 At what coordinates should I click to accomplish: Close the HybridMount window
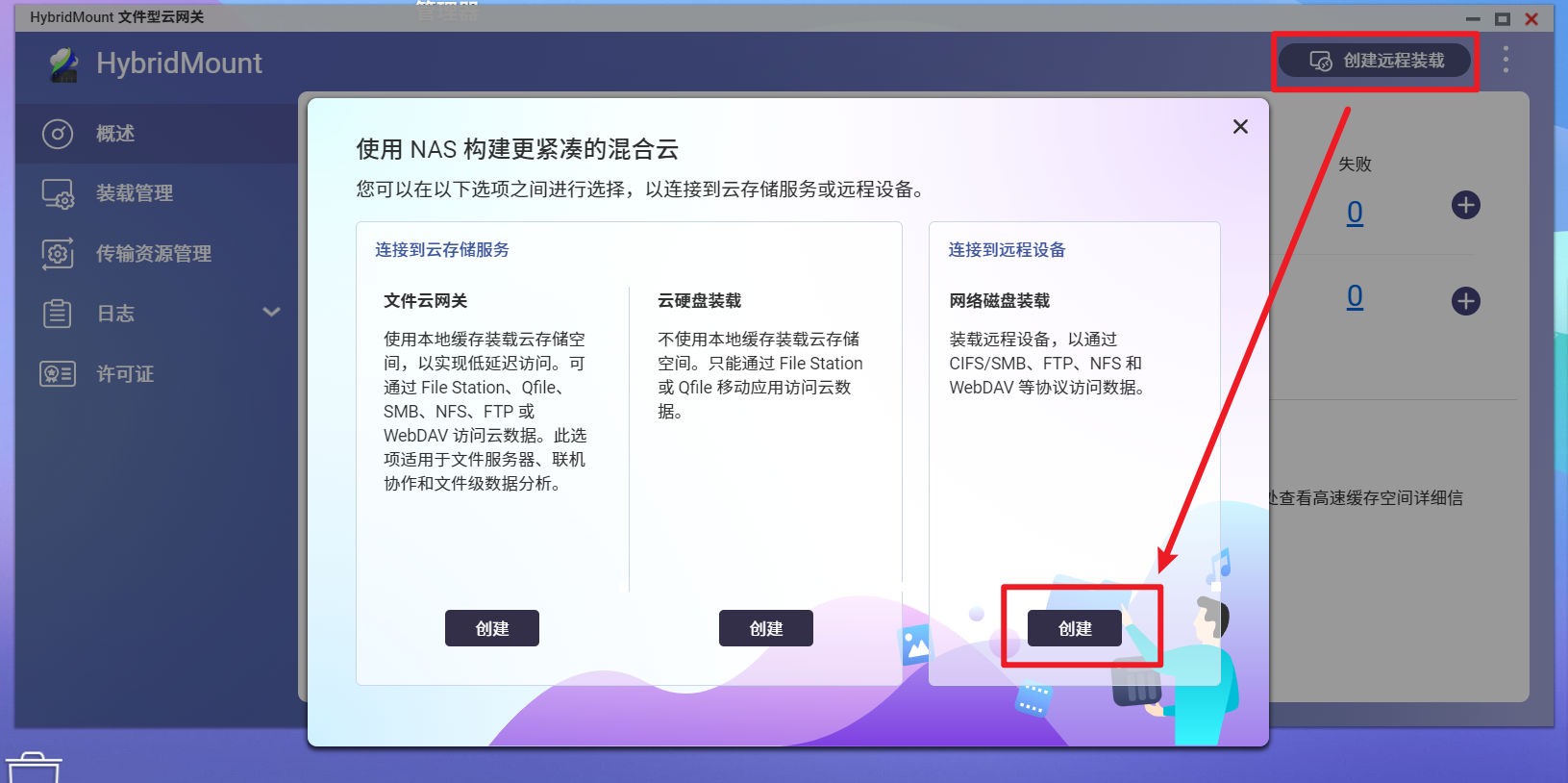(1531, 18)
